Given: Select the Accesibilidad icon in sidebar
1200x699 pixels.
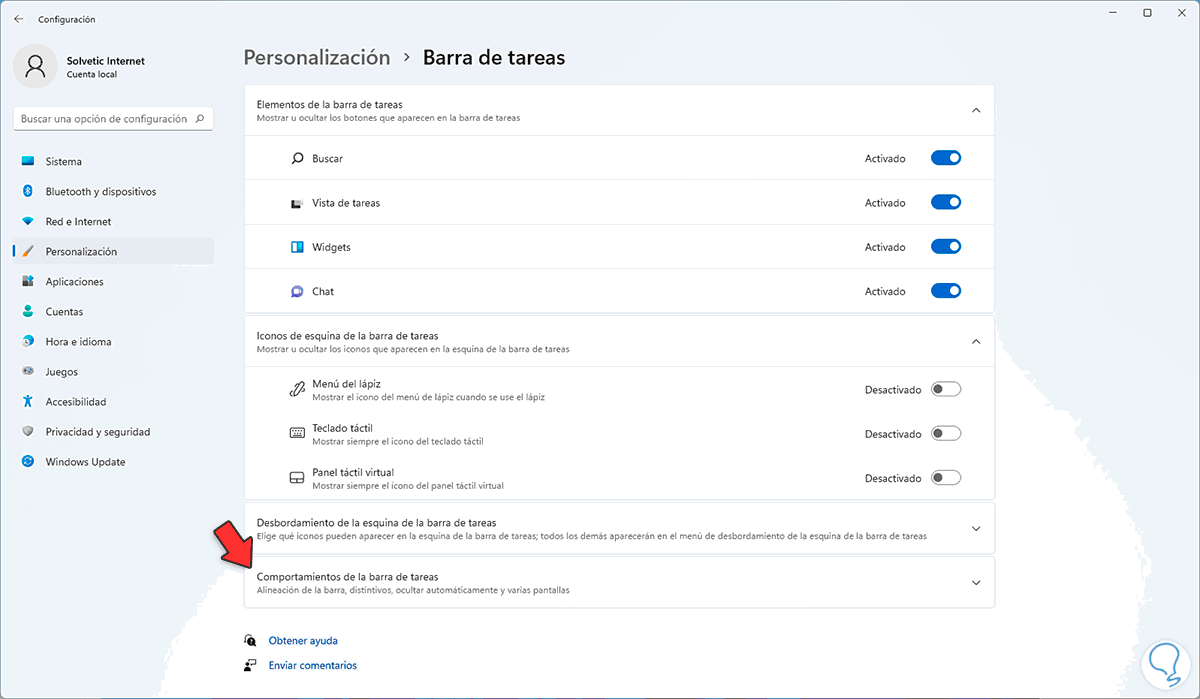Looking at the screenshot, I should pyautogui.click(x=27, y=402).
